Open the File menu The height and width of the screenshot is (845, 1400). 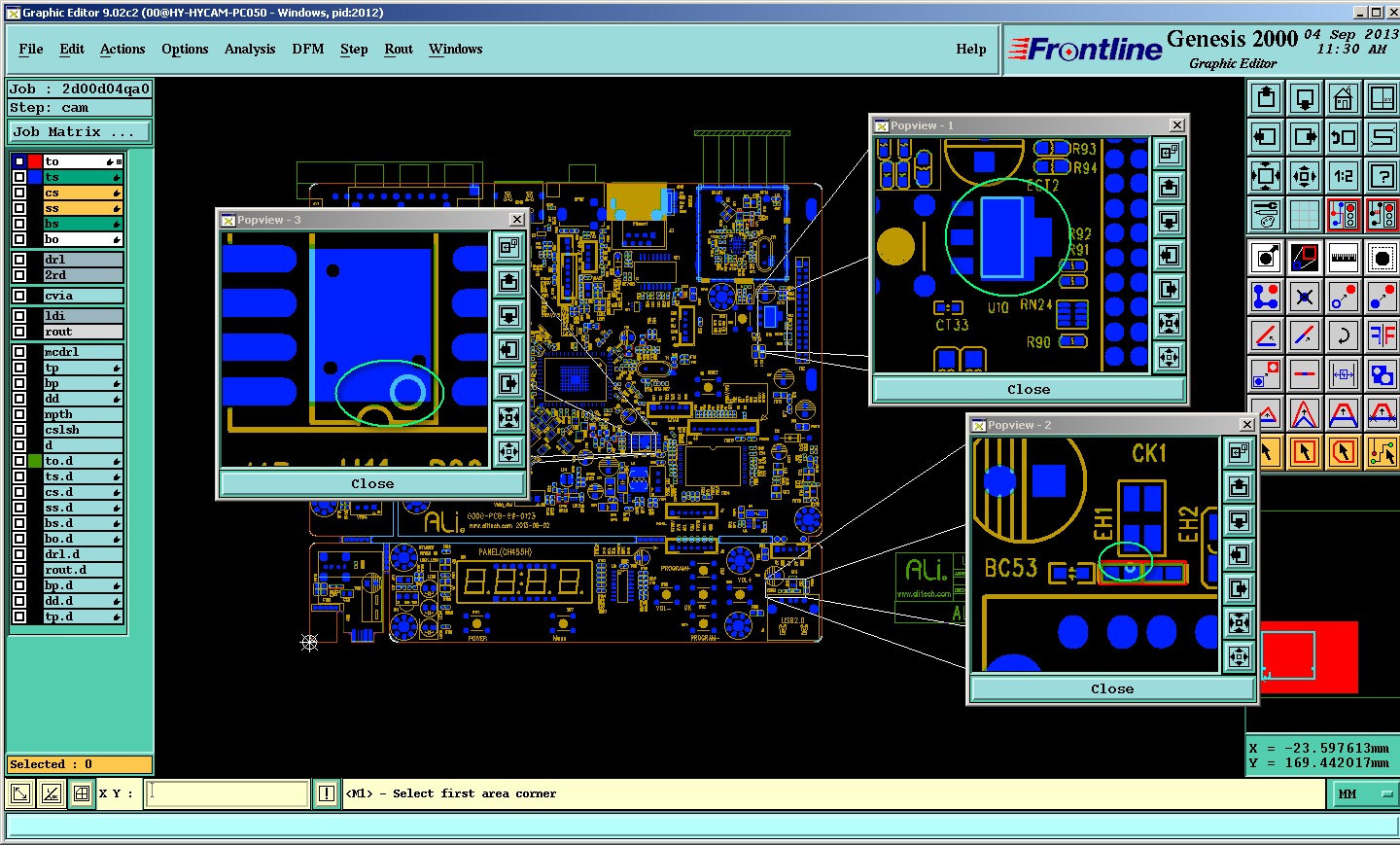point(31,49)
